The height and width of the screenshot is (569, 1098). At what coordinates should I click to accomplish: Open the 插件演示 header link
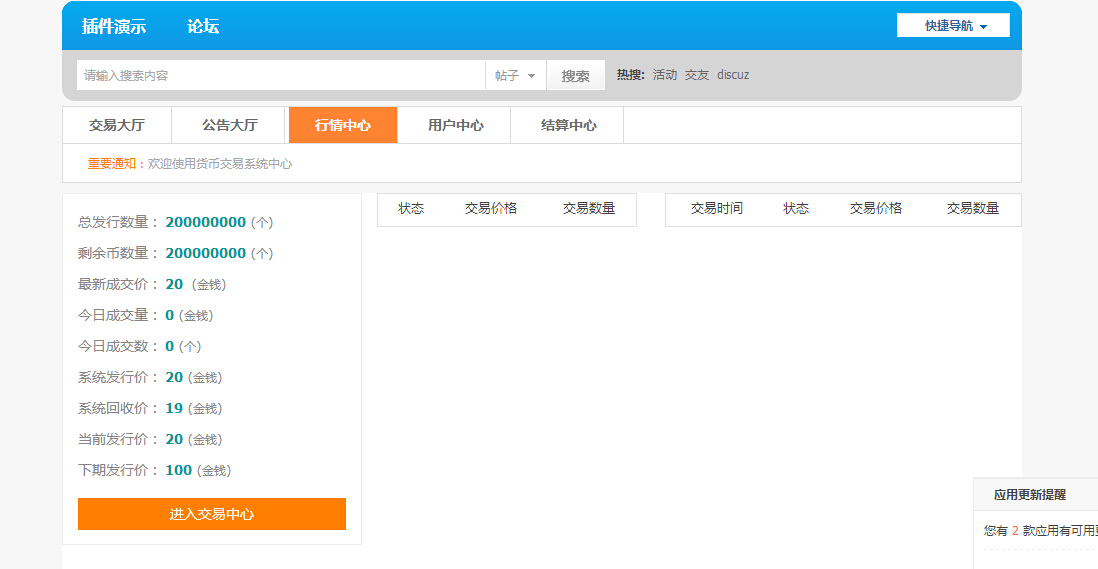[113, 27]
